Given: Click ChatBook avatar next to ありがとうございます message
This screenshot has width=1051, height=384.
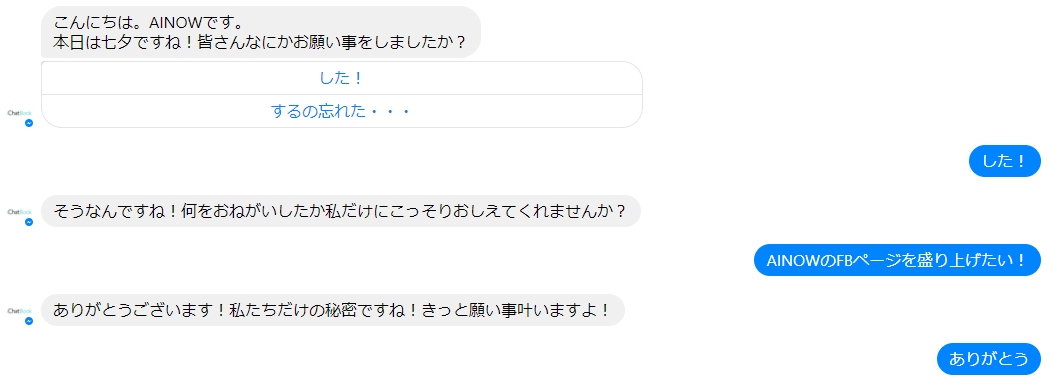Looking at the screenshot, I should click(x=19, y=311).
